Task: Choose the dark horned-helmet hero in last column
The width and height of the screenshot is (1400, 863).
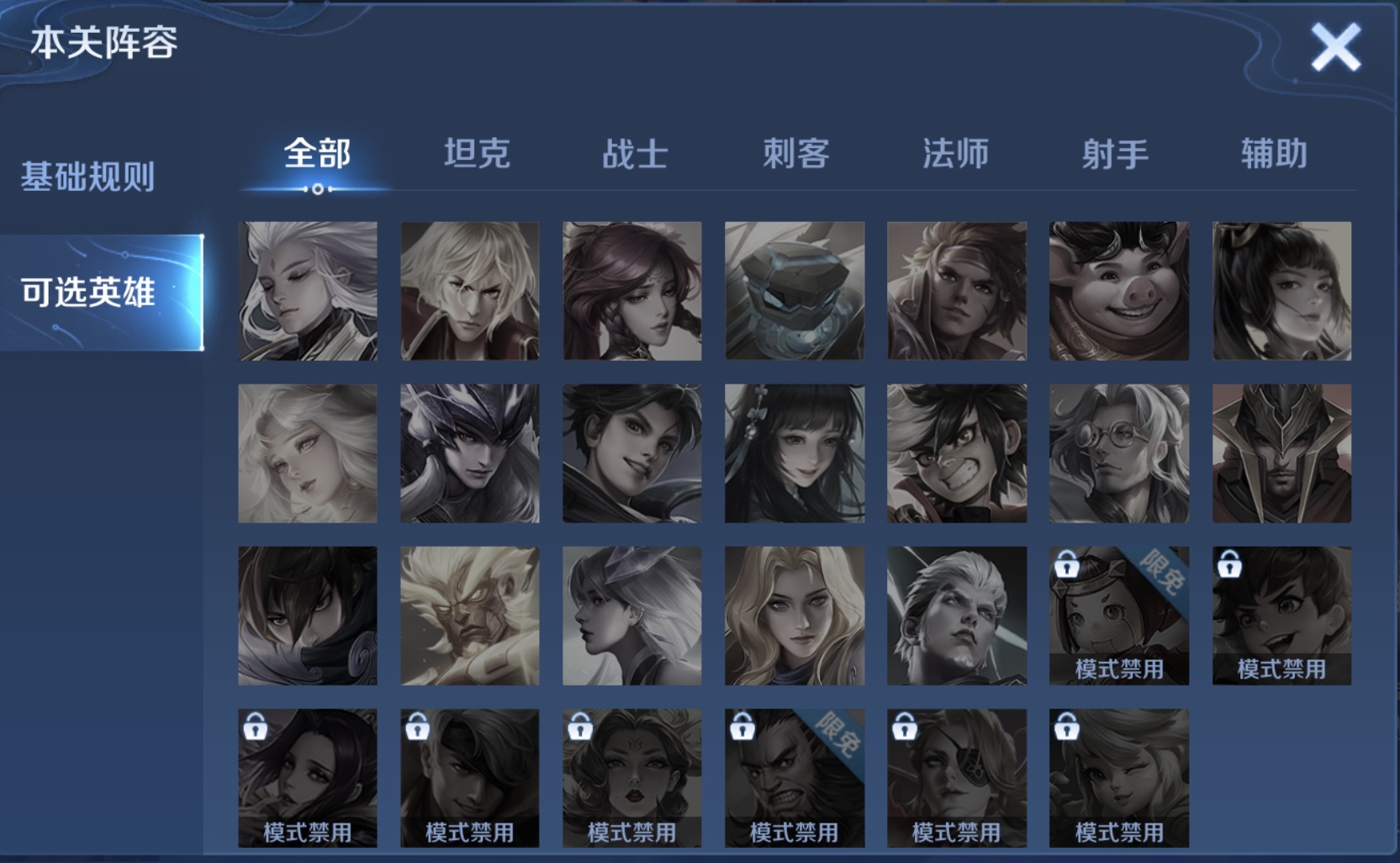Action: tap(1281, 453)
